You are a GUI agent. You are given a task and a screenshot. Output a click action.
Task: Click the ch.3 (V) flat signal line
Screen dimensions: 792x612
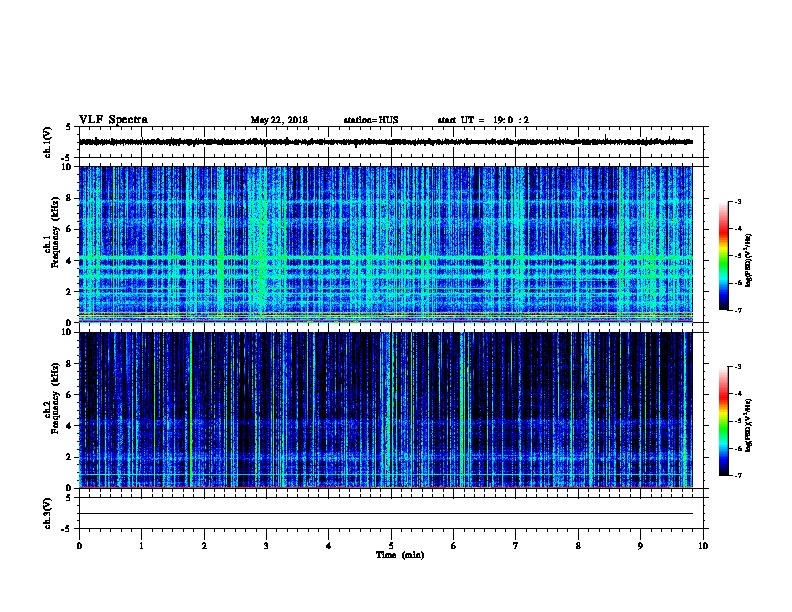(x=386, y=514)
